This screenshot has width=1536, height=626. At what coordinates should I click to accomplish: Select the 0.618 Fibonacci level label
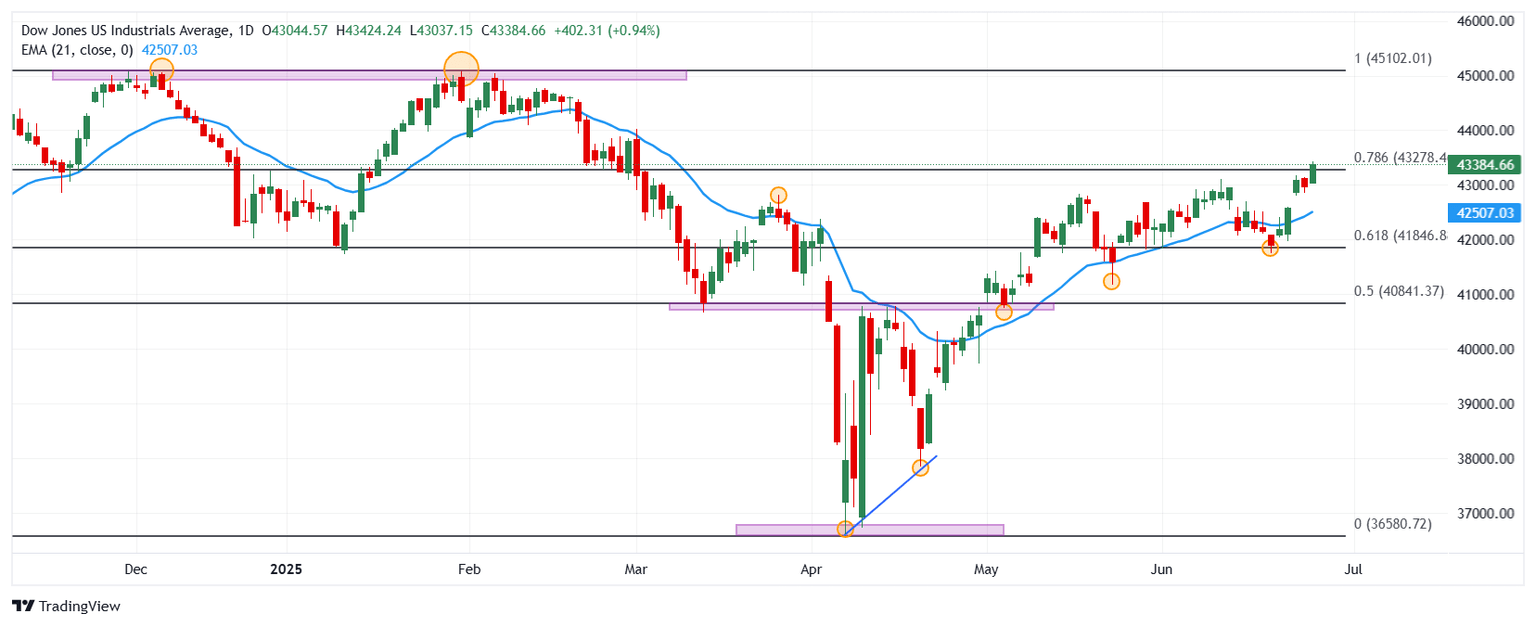(1399, 236)
